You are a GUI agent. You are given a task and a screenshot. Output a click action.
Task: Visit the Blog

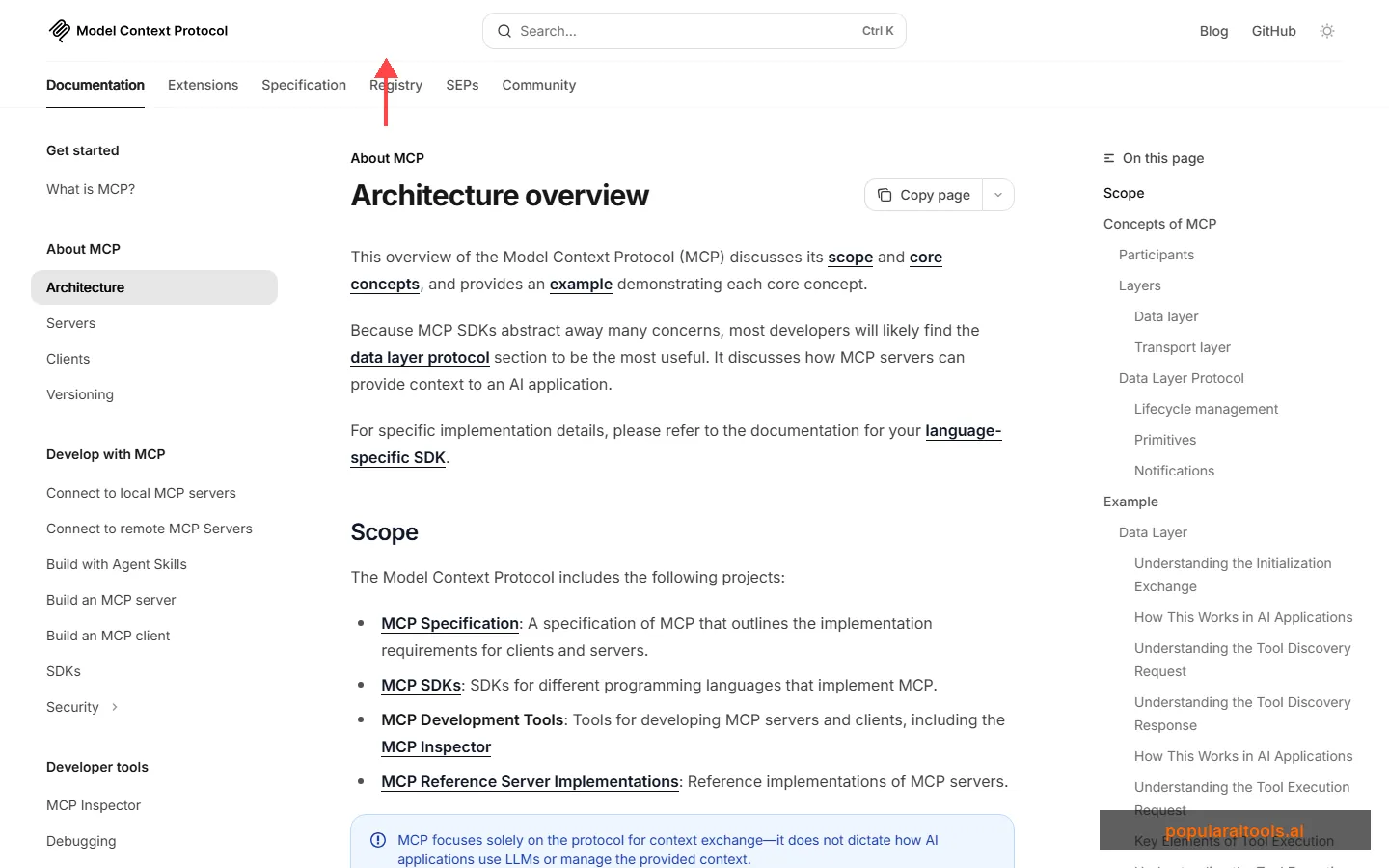pyautogui.click(x=1213, y=31)
